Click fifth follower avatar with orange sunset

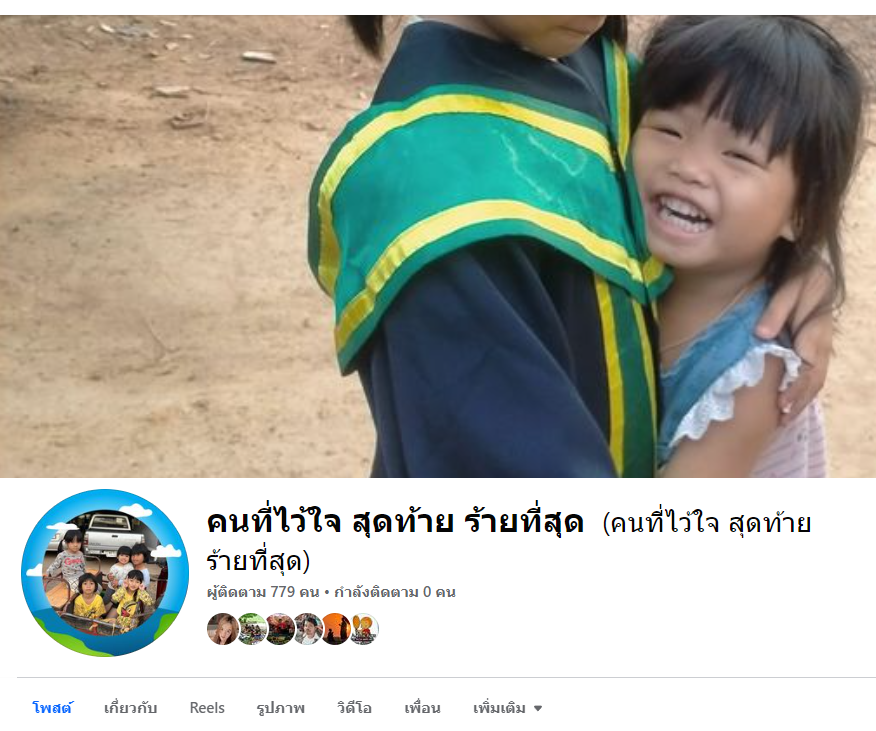[335, 629]
